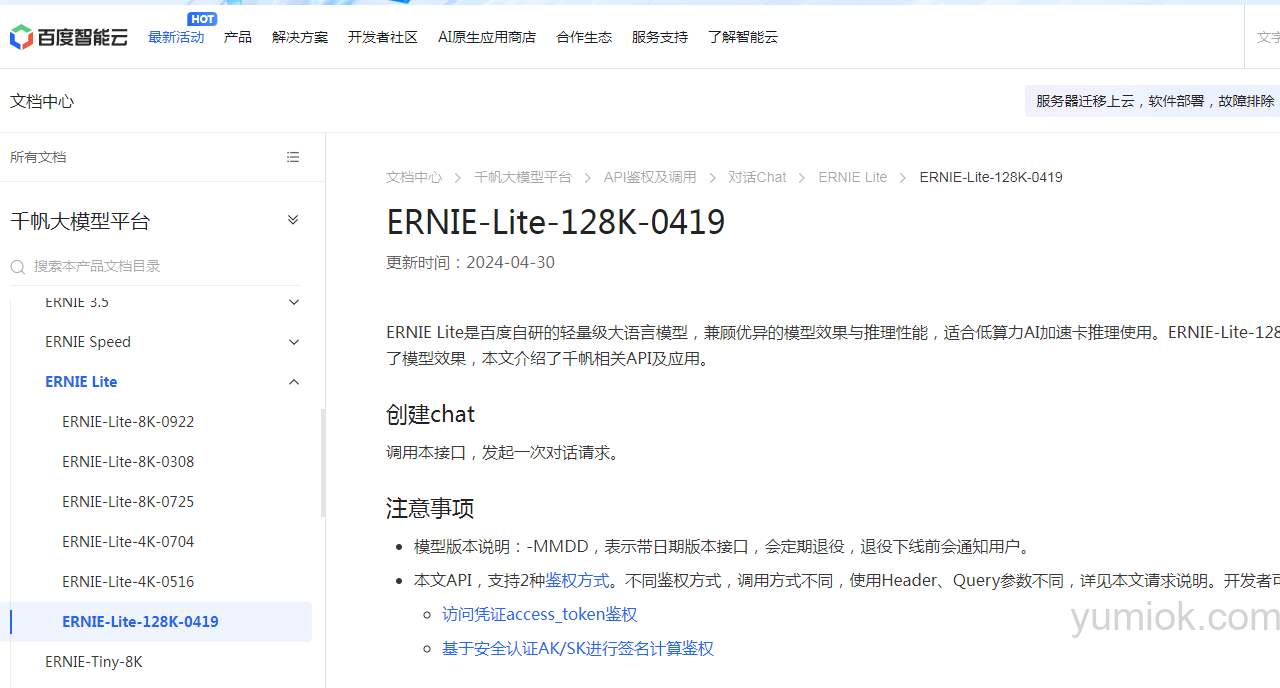Click the 创建chat heading

point(430,414)
